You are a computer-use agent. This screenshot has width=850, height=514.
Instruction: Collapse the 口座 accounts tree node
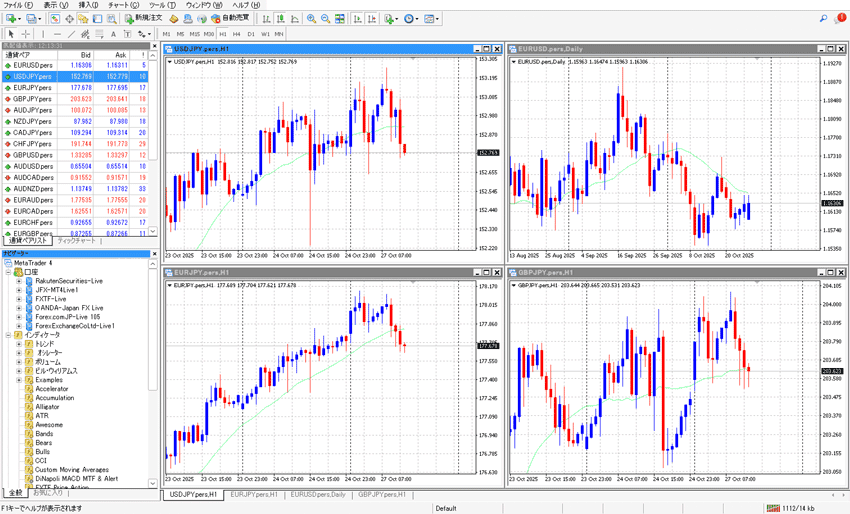(9, 272)
